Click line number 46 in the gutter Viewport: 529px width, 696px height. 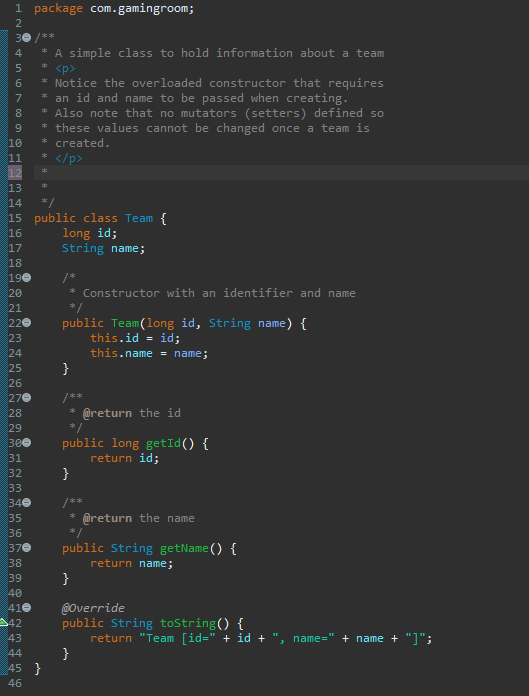15,683
